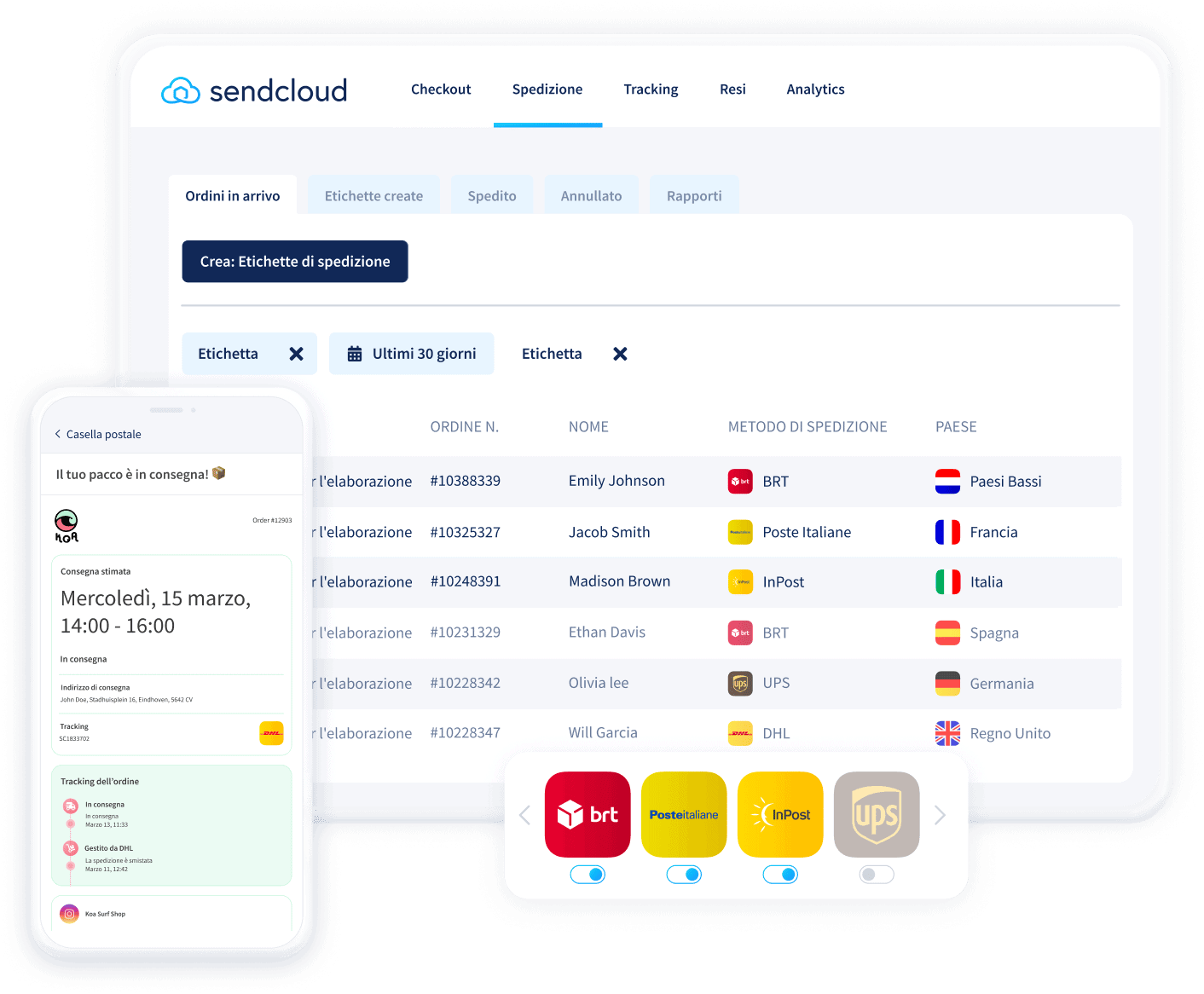
Task: Click the NOME column header
Action: coord(588,427)
